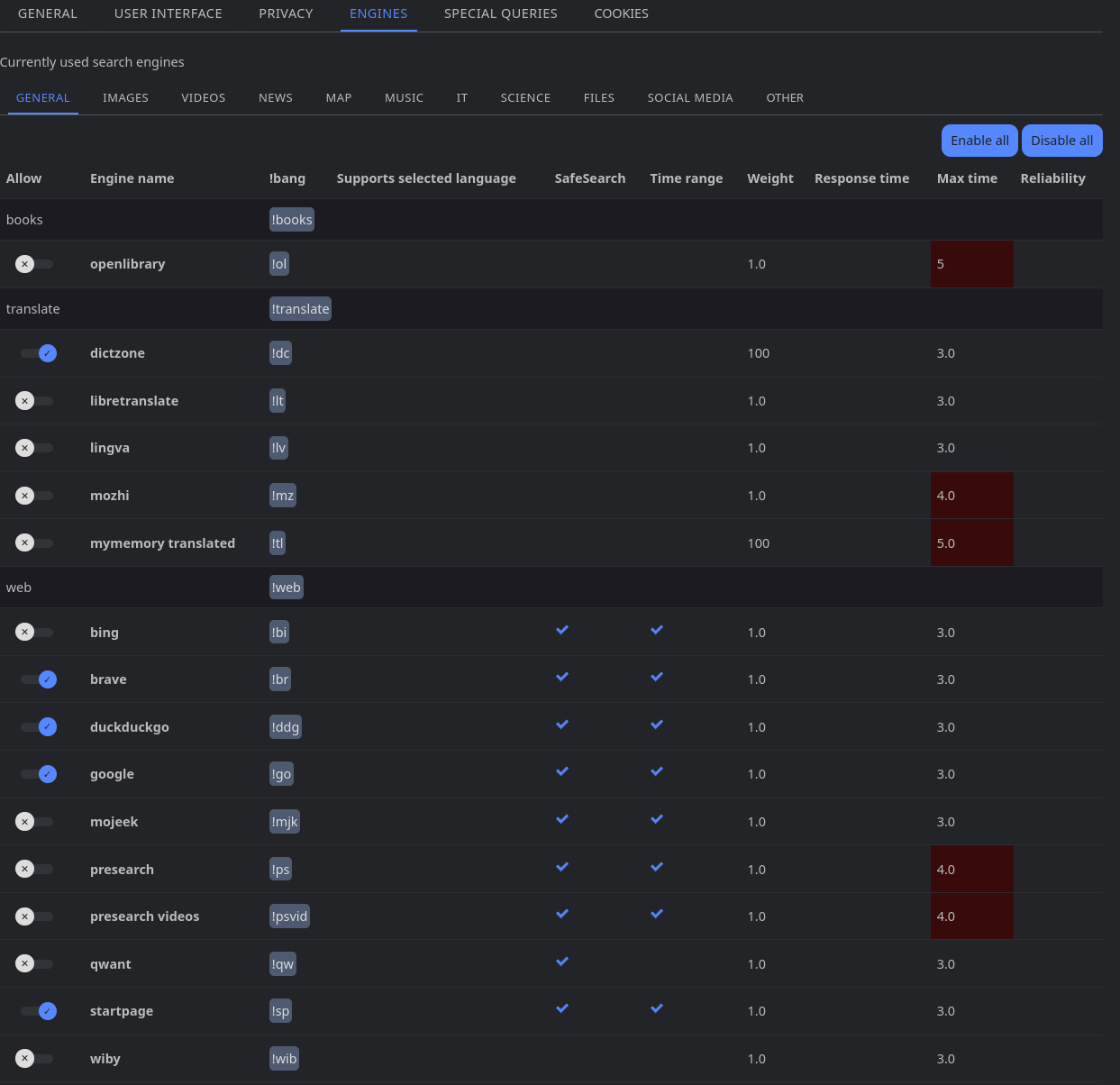The image size is (1120, 1085).
Task: Click the !ddg bang label
Action: coord(286,727)
